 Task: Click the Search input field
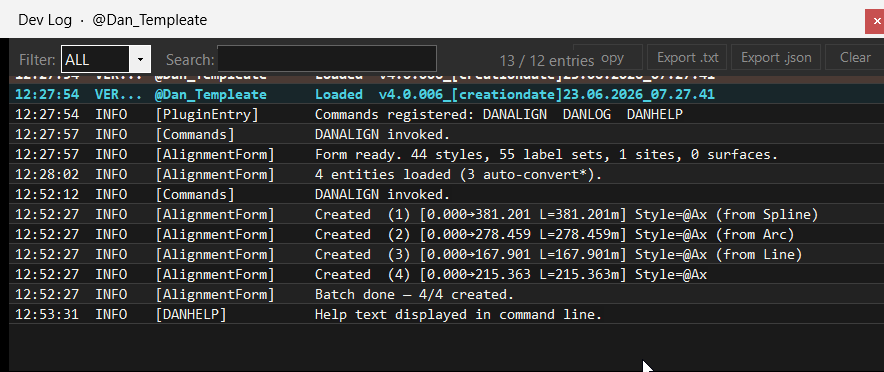[x=326, y=59]
